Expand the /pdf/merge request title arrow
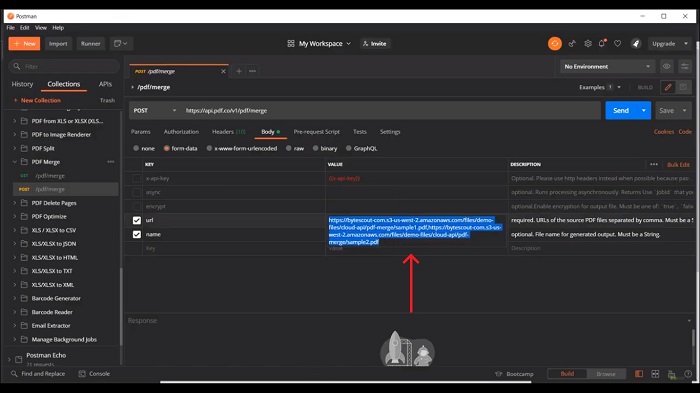 133,87
